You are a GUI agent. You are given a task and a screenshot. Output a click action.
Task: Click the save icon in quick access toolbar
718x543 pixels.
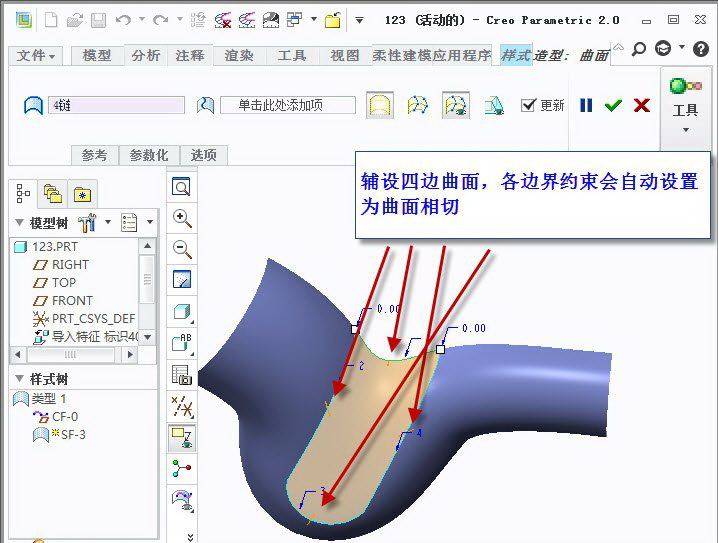pyautogui.click(x=98, y=20)
